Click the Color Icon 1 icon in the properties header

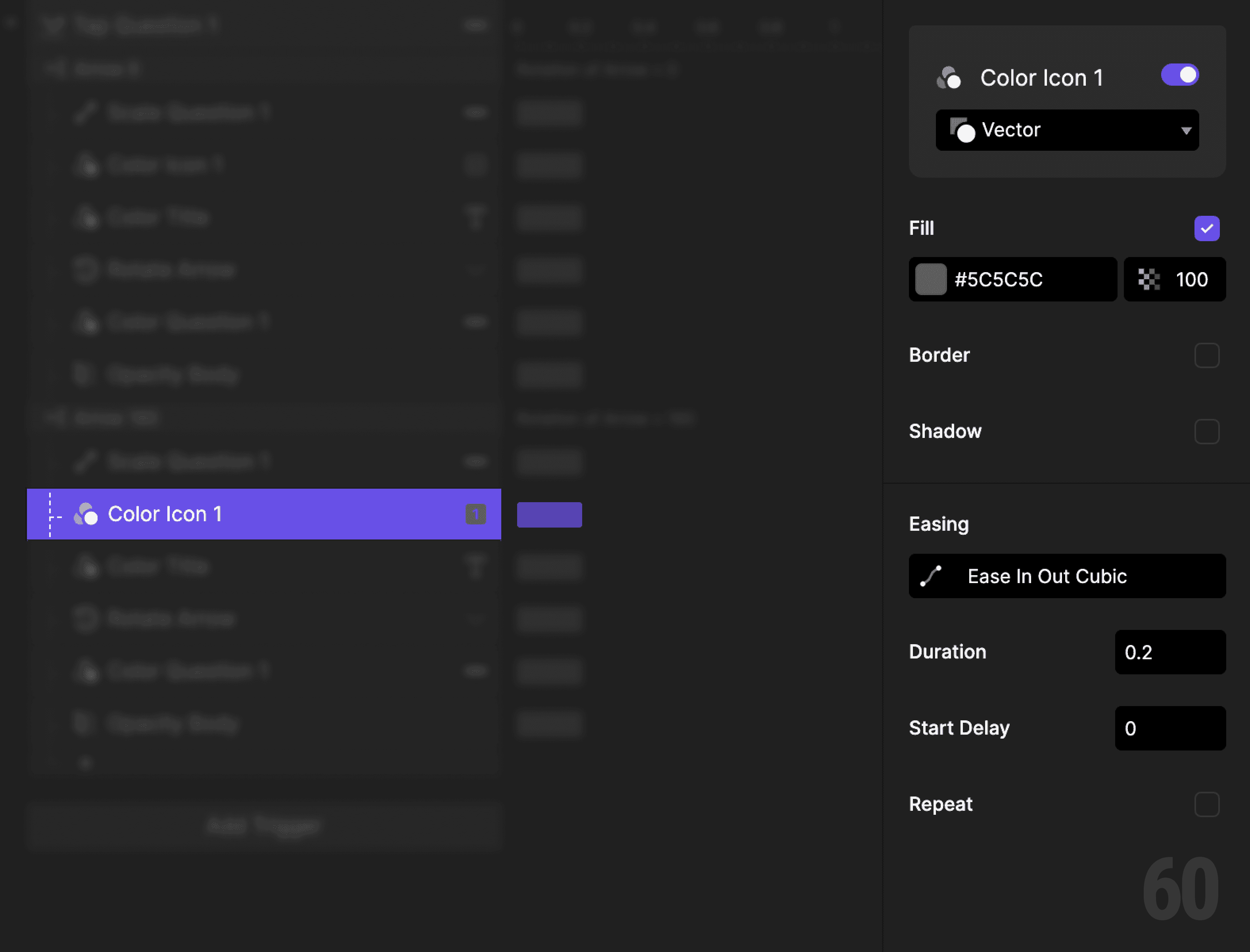point(950,78)
